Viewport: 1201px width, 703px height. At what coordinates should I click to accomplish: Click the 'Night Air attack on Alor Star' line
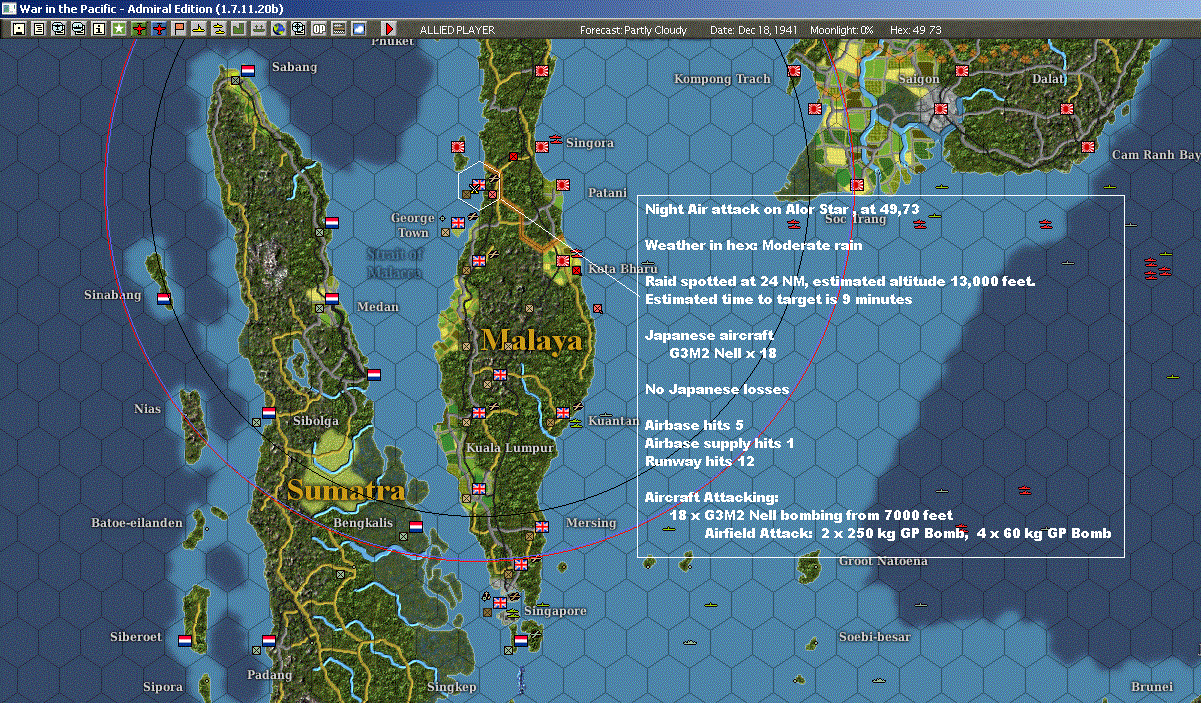pos(782,209)
